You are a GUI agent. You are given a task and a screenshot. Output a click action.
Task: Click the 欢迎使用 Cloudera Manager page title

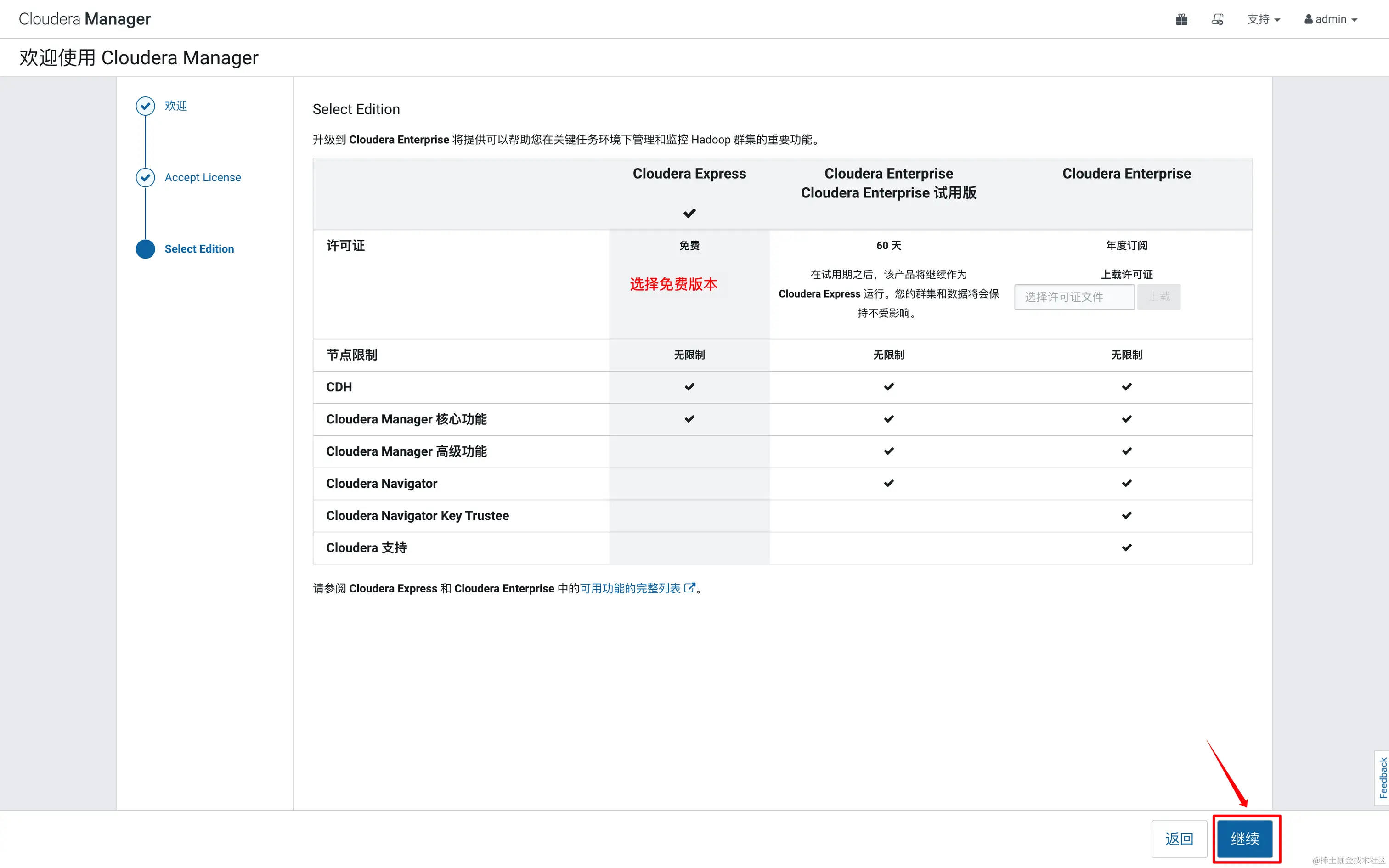[x=139, y=57]
